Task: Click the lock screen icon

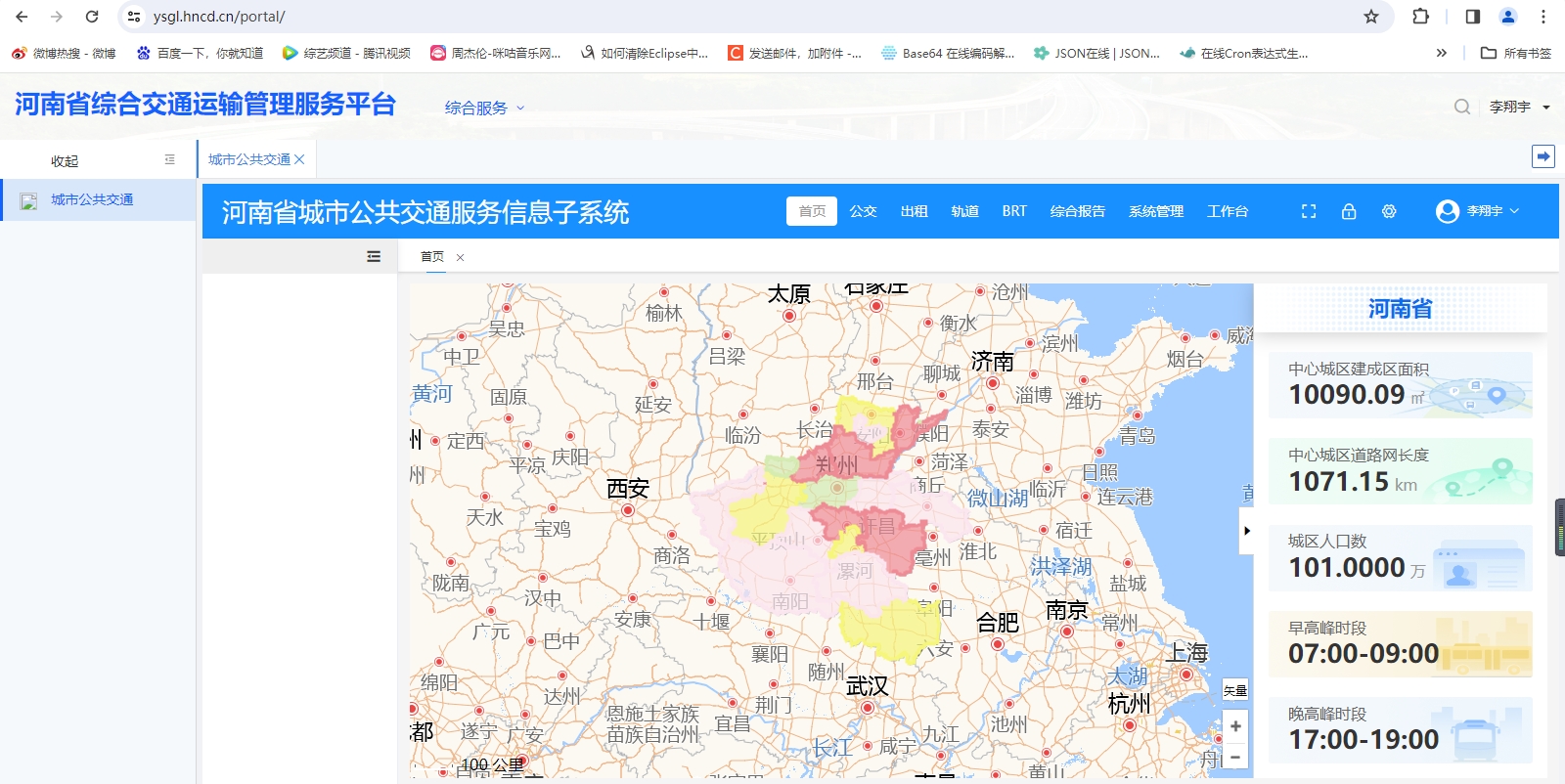Action: 1349,211
